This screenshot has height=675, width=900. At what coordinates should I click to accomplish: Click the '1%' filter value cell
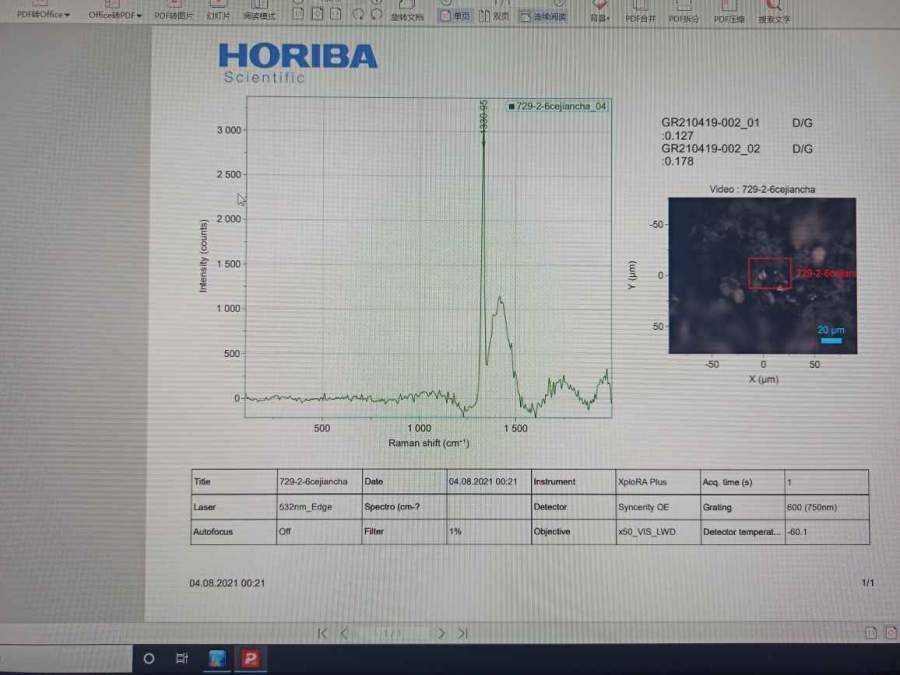pos(489,532)
